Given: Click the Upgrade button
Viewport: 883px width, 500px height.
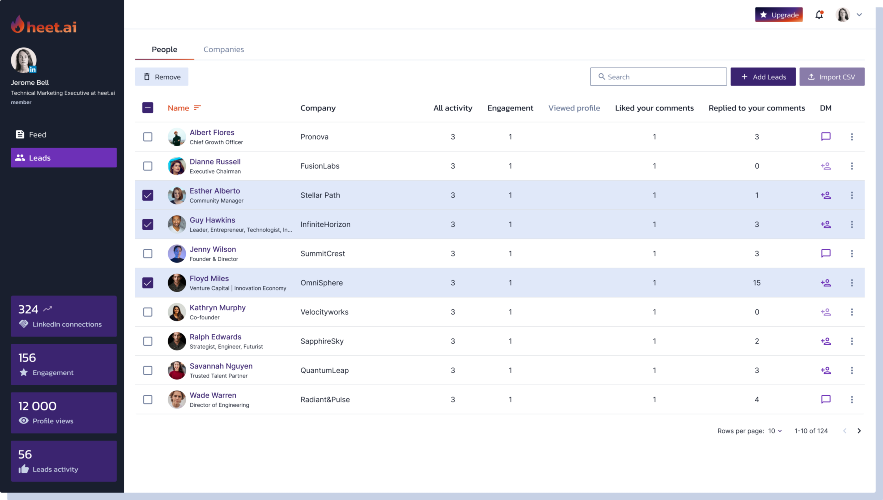Looking at the screenshot, I should [x=779, y=15].
